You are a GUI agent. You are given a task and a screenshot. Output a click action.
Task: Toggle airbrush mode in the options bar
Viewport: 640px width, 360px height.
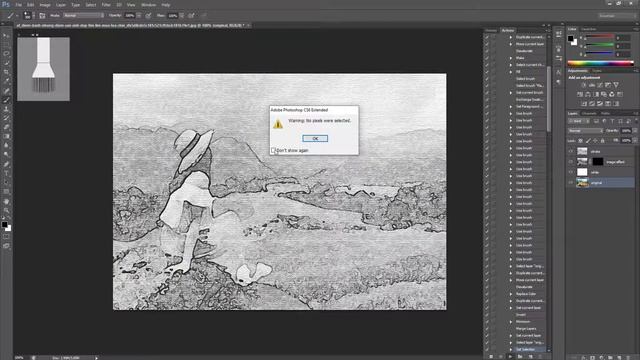[191, 16]
